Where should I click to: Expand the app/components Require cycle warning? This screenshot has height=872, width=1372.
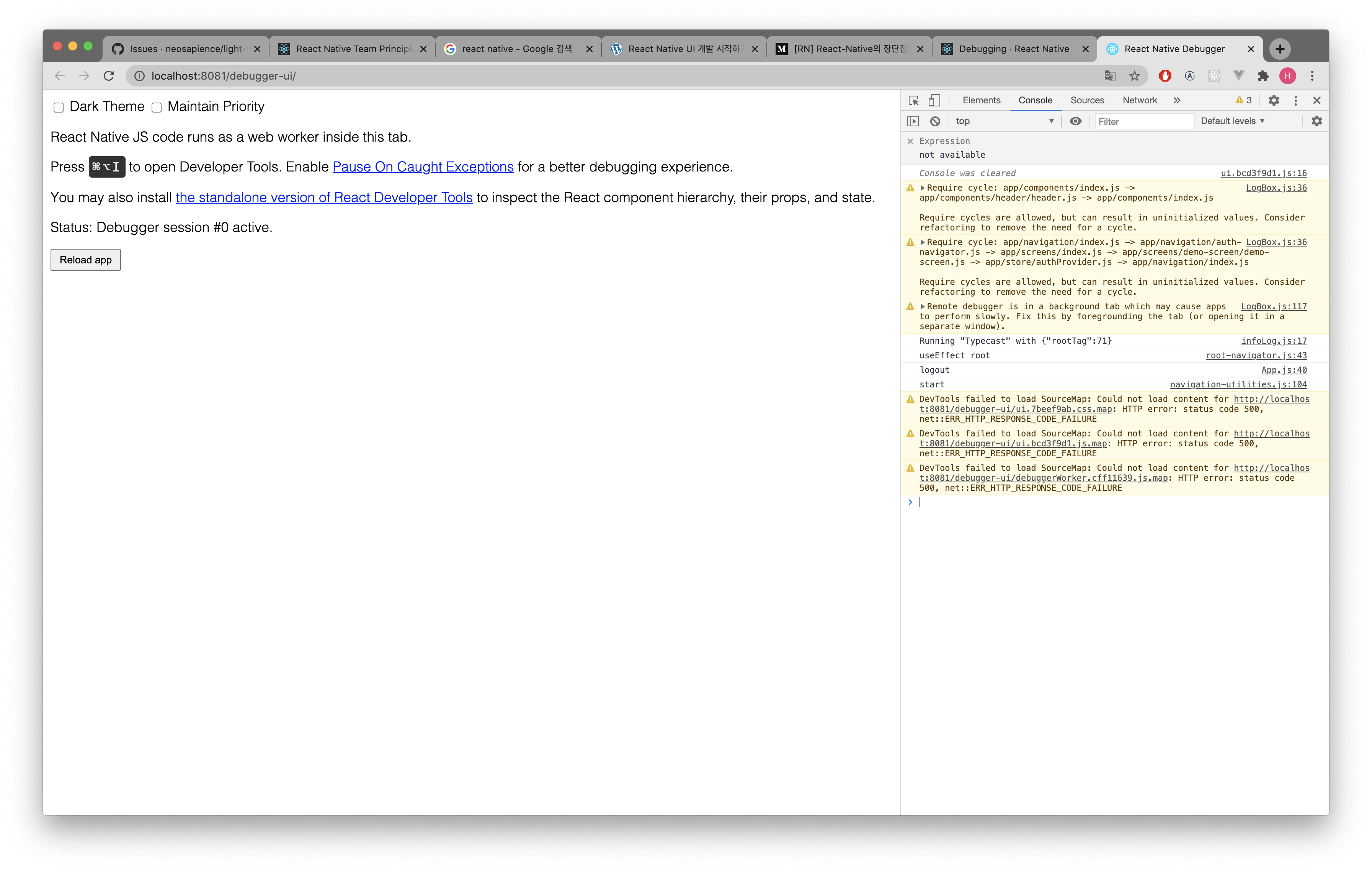pos(923,188)
